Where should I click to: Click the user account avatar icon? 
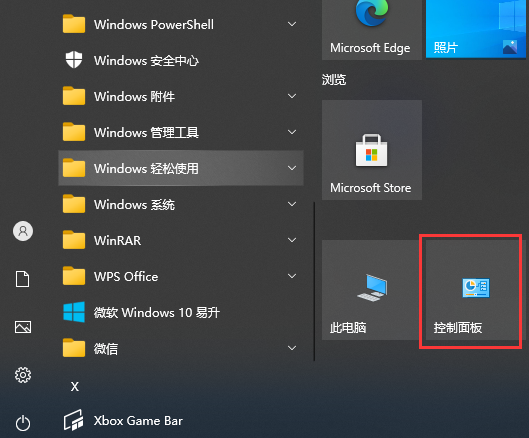tap(23, 231)
